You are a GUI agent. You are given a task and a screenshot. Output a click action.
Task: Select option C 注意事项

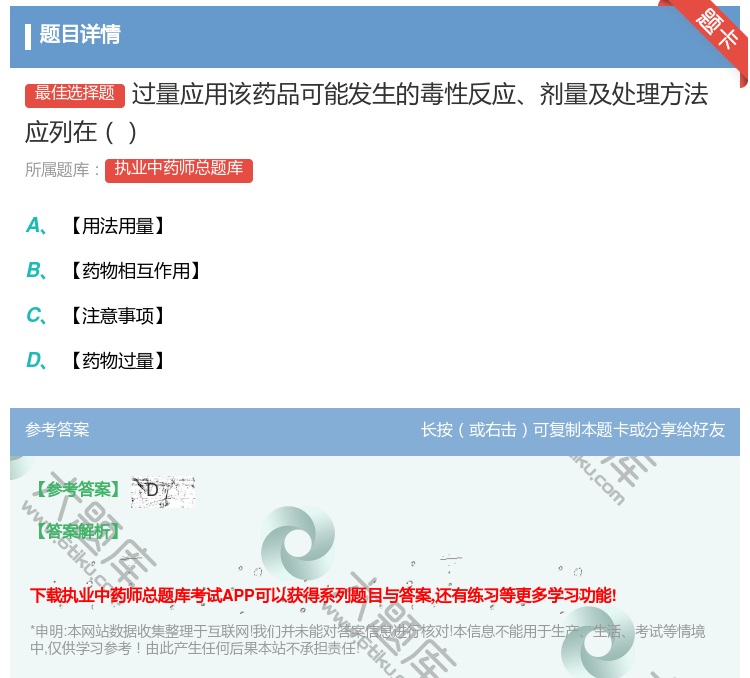[95, 316]
